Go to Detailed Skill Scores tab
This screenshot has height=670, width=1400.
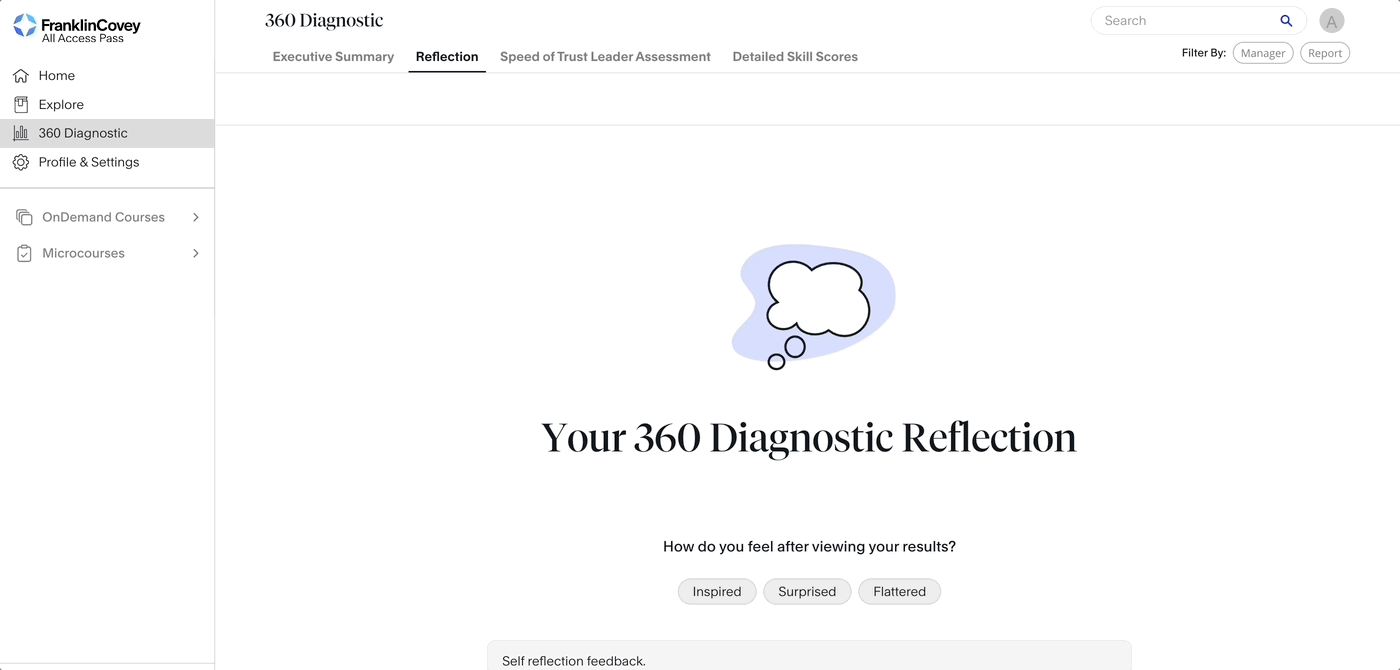795,57
